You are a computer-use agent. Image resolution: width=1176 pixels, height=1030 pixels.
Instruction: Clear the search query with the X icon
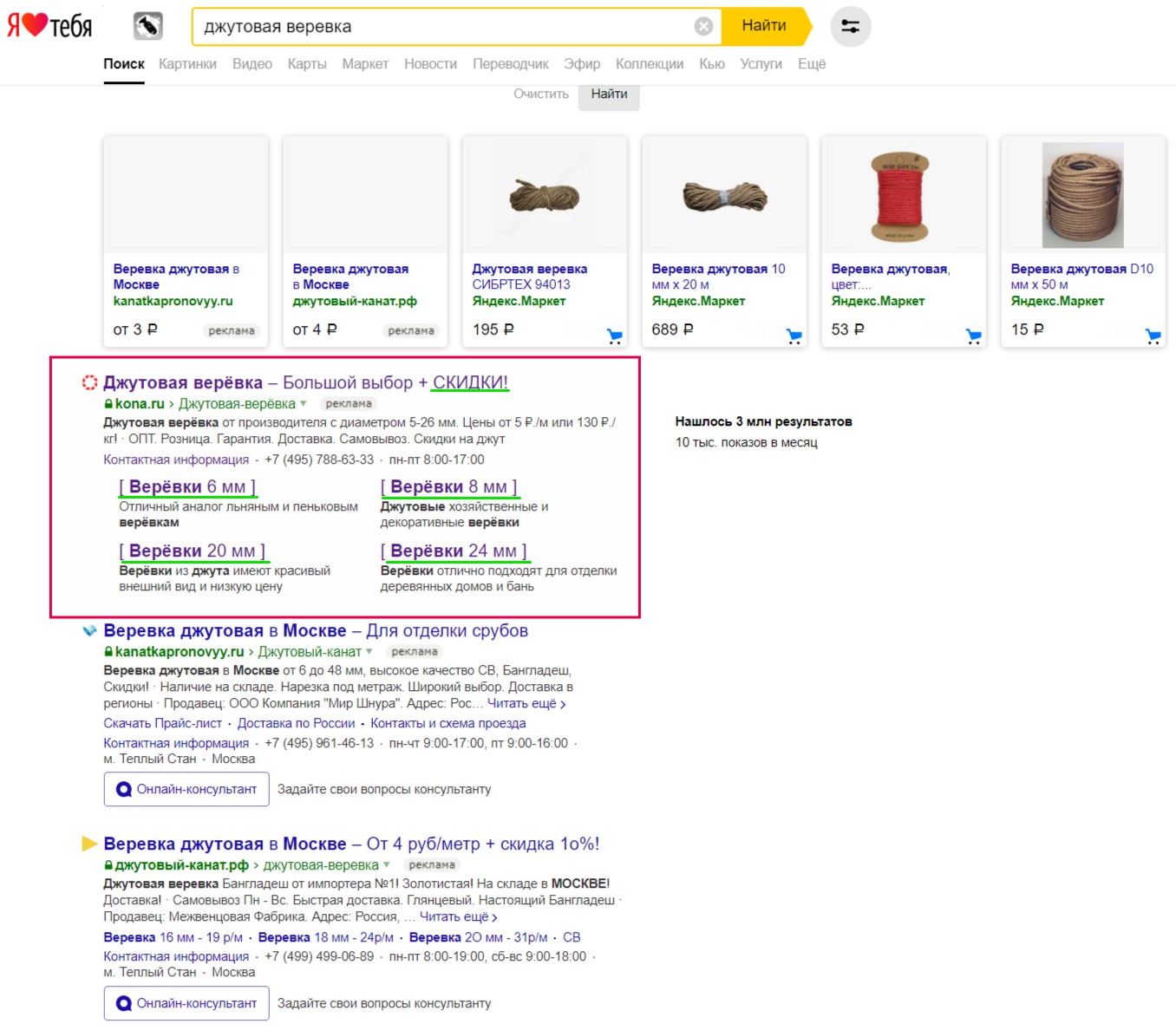(704, 27)
